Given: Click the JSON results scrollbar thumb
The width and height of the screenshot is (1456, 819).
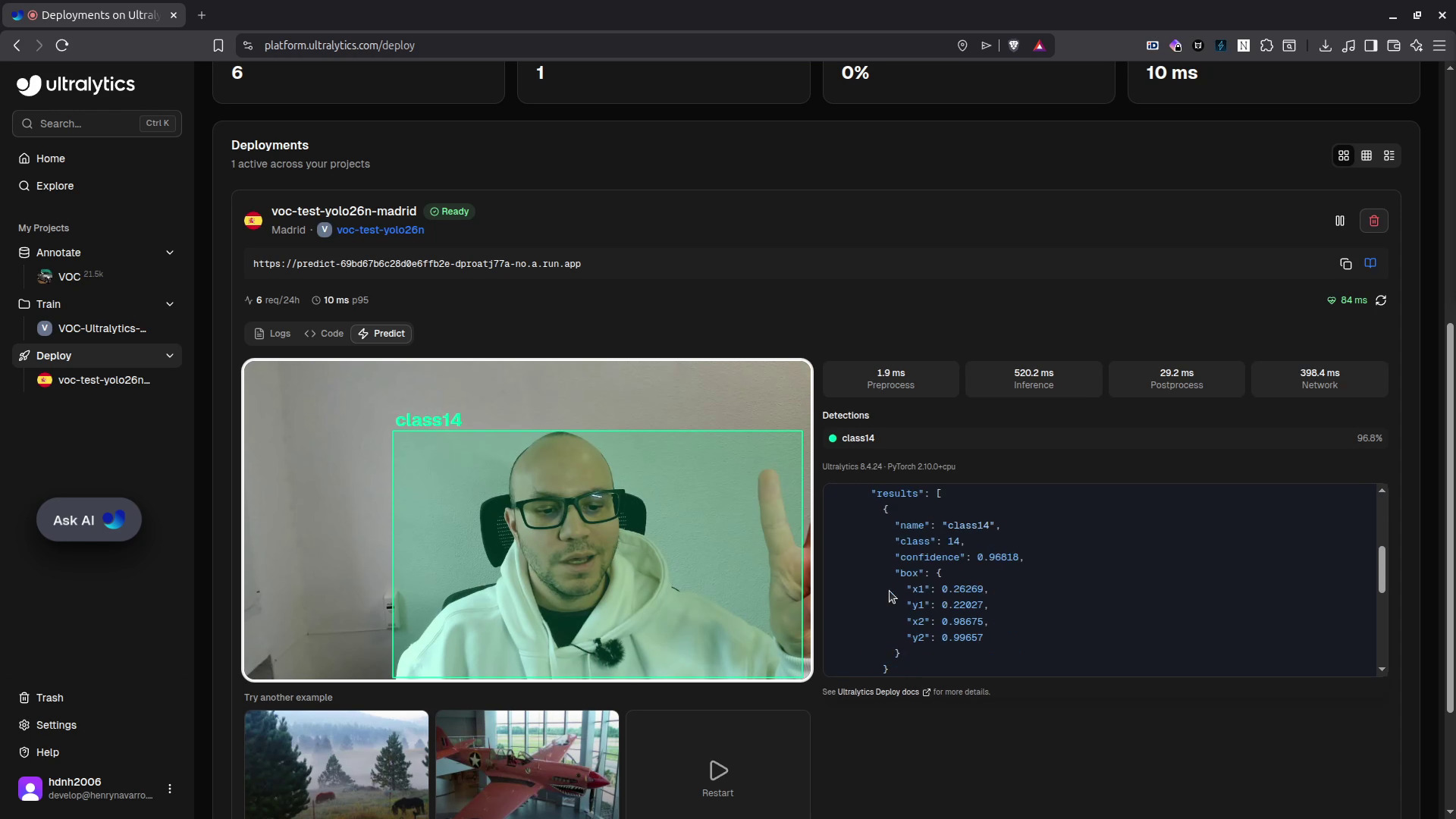Looking at the screenshot, I should [1382, 569].
